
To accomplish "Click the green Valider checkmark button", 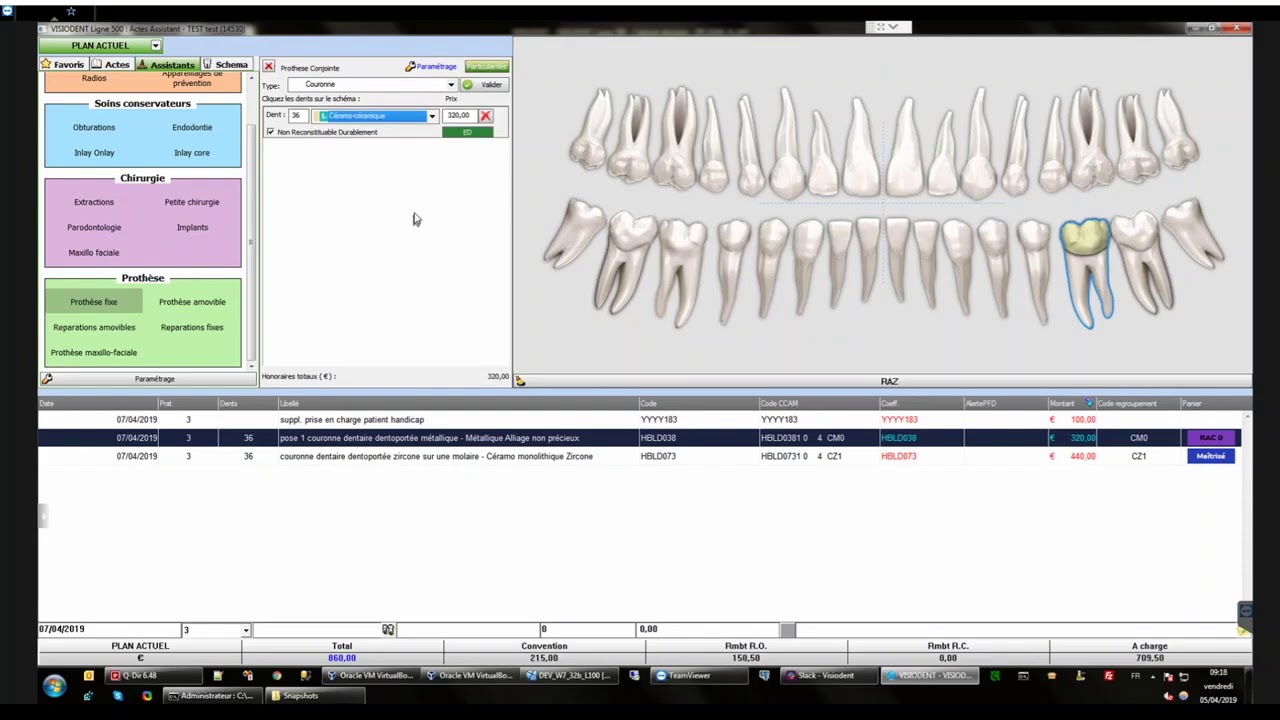I will pyautogui.click(x=484, y=85).
